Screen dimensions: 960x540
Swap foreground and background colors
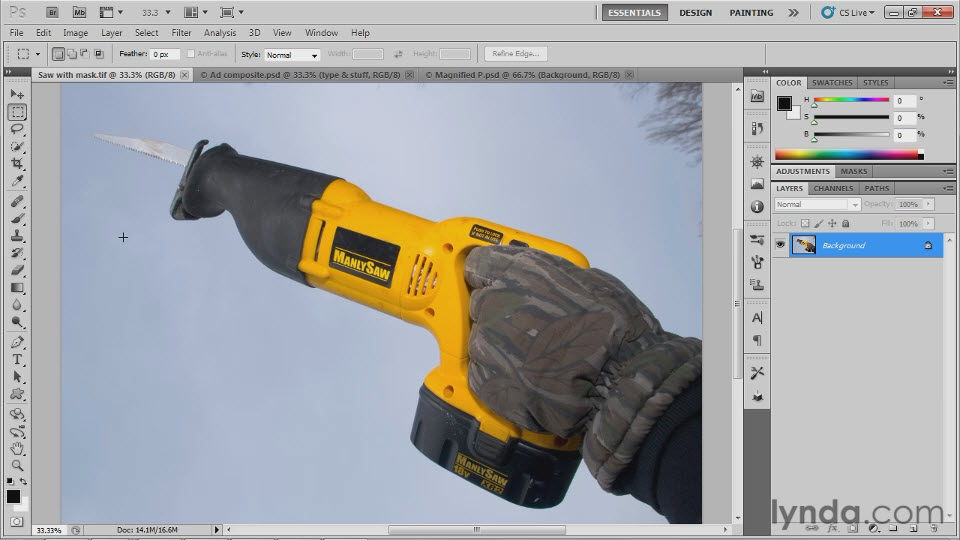coord(23,482)
